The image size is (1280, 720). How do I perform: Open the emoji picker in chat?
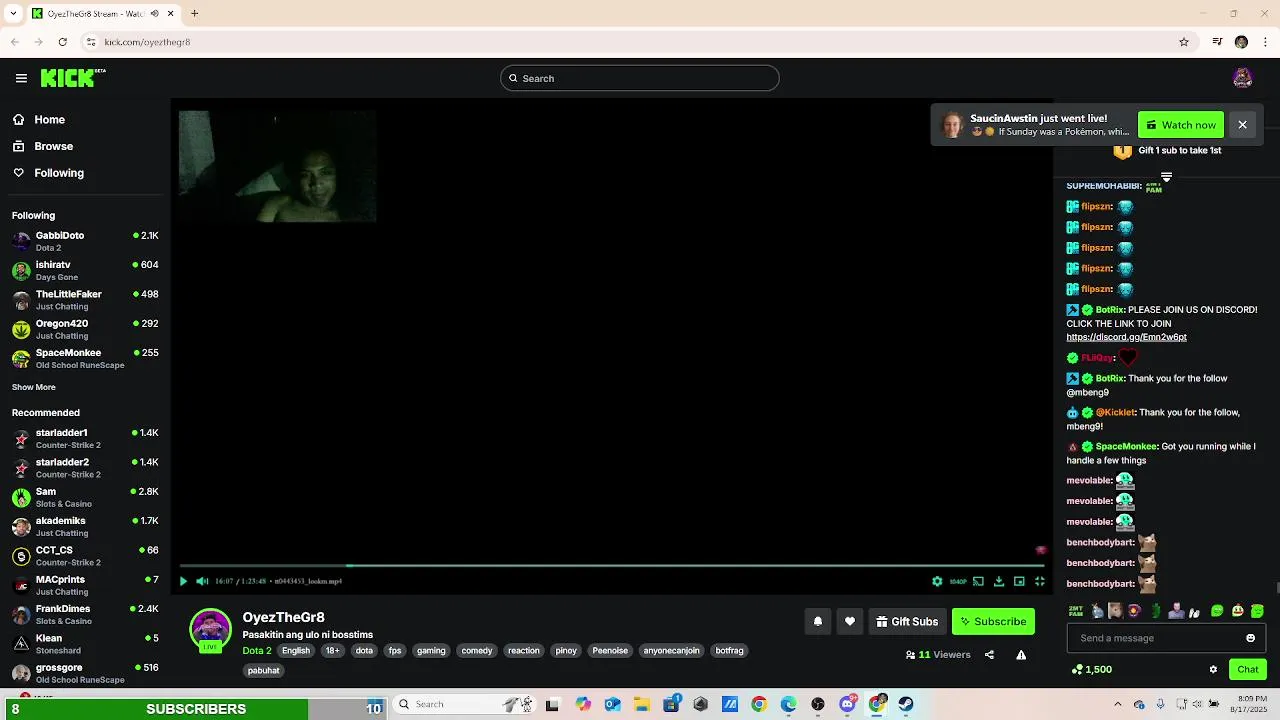pos(1250,638)
